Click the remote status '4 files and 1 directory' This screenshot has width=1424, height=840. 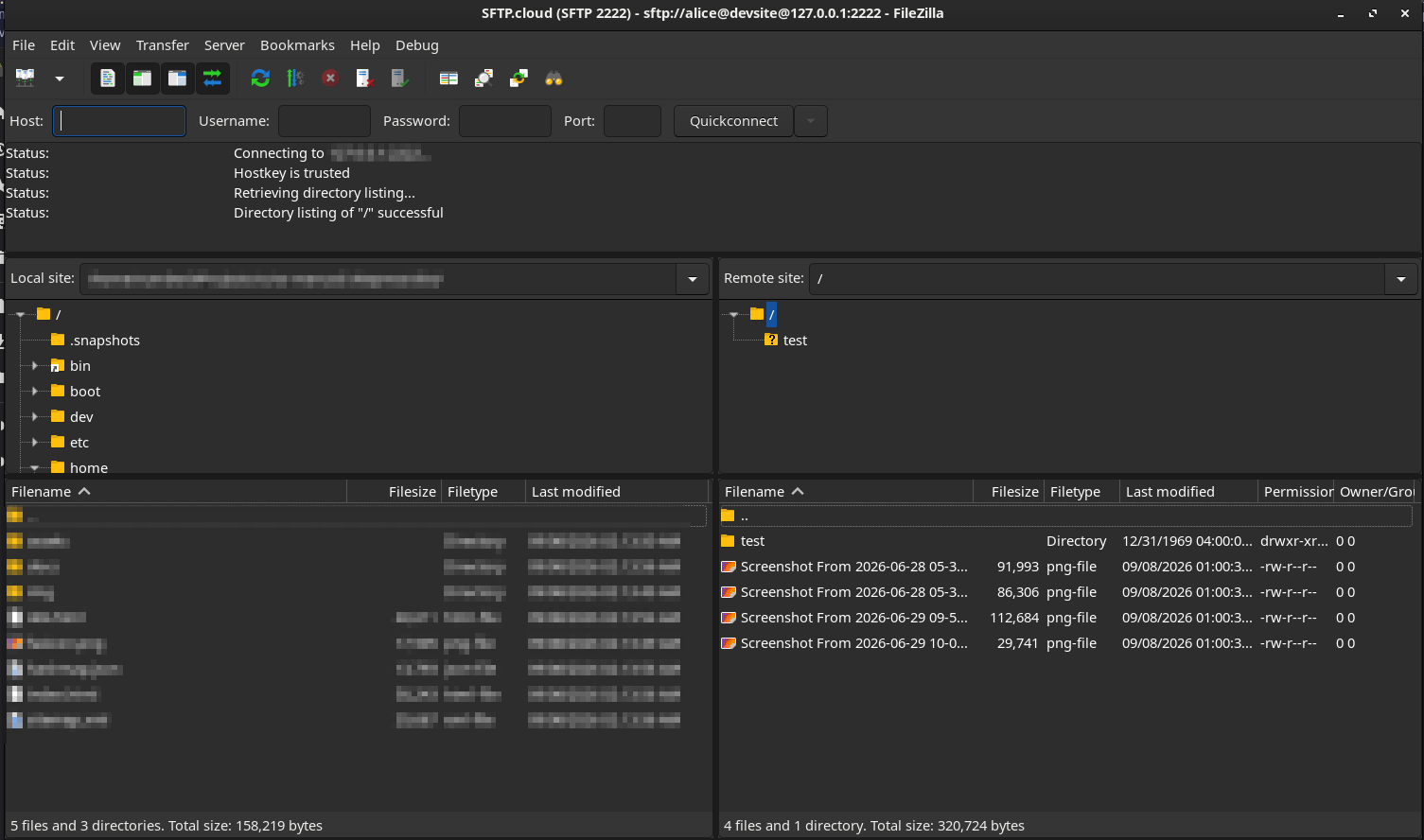(795, 826)
